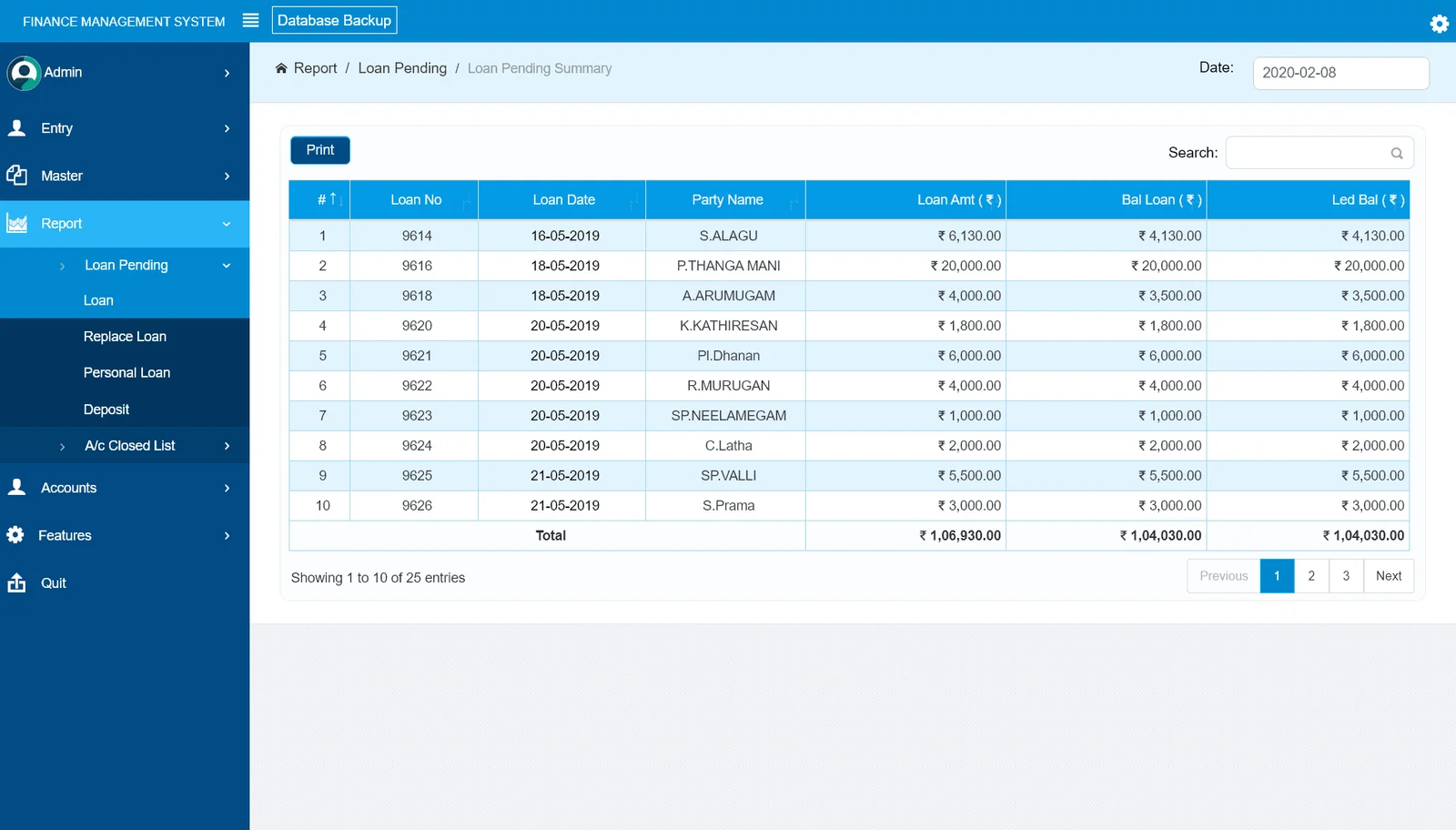The height and width of the screenshot is (830, 1456).
Task: Click Loan Pending breadcrumb link
Action: [x=402, y=68]
